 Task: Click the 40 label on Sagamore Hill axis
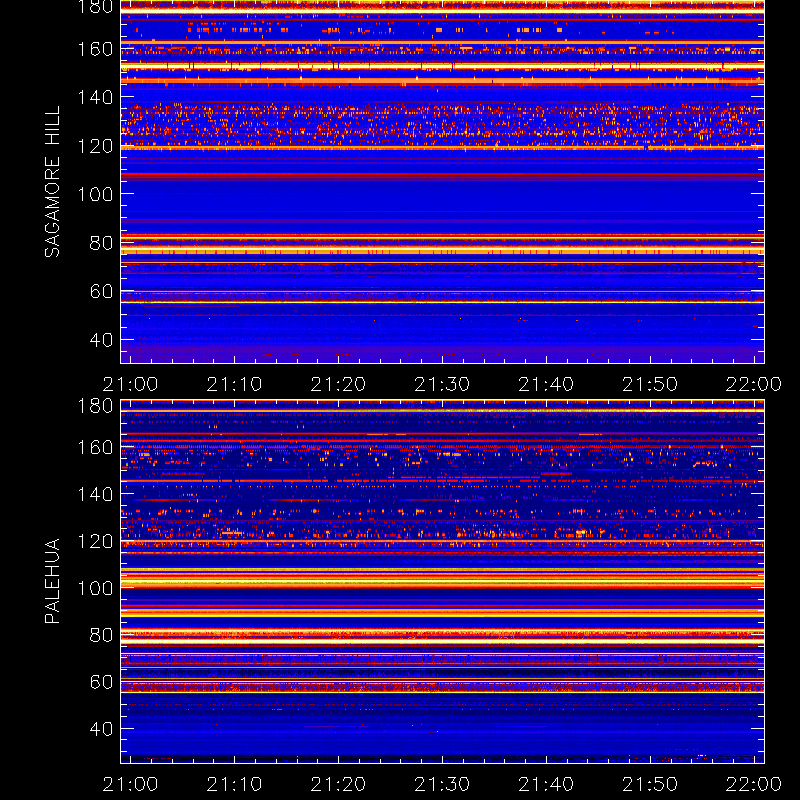tap(101, 339)
